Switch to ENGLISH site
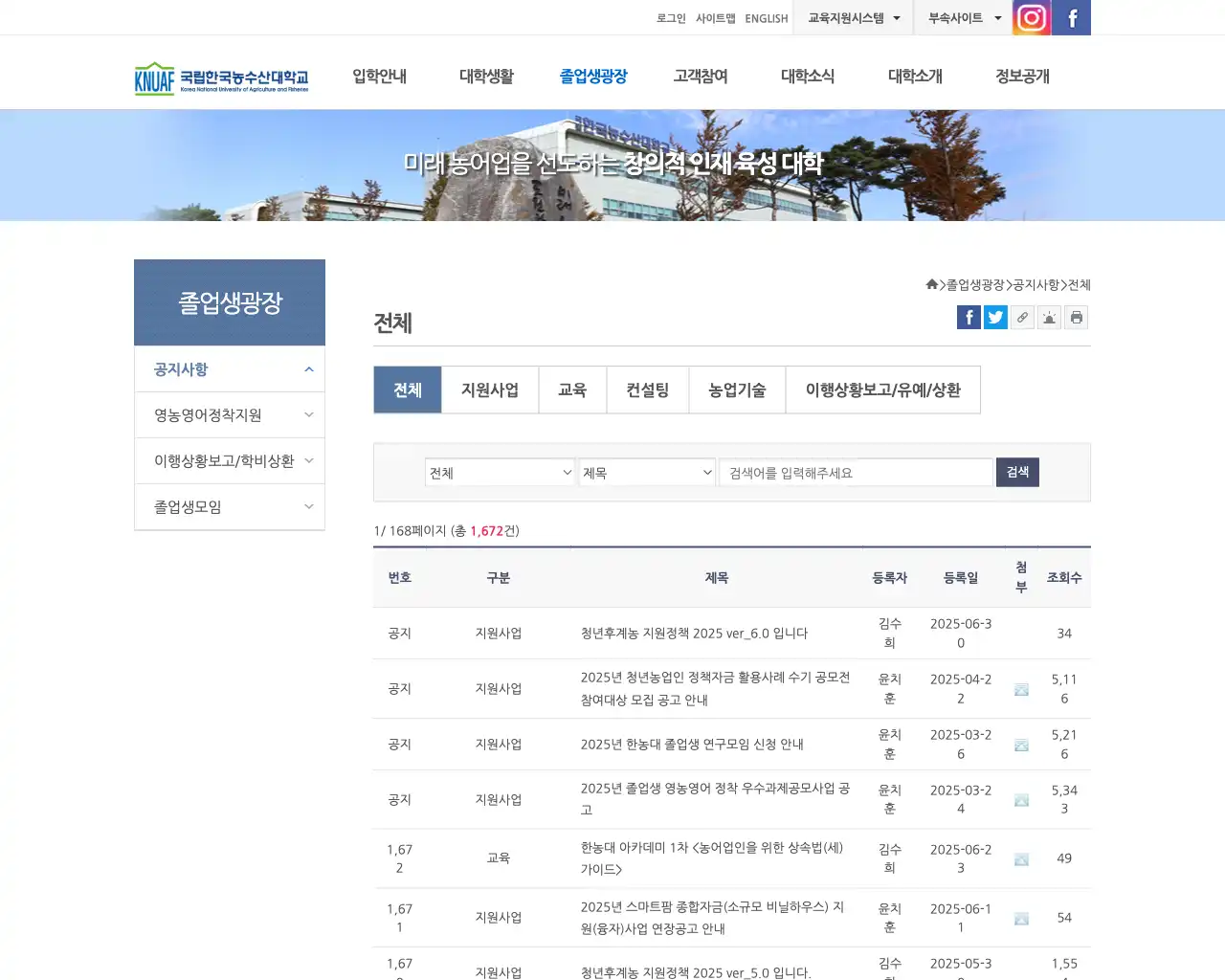 coord(767,18)
